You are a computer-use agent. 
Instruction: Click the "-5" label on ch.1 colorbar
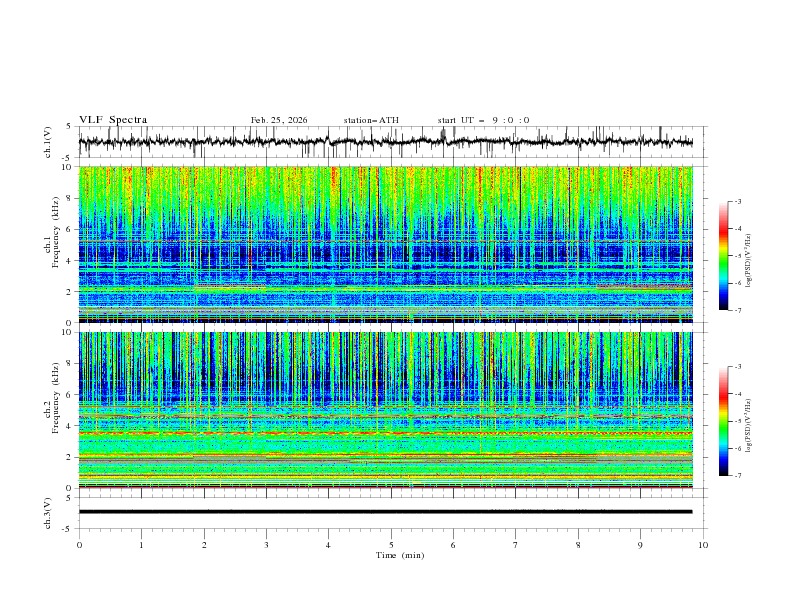738,256
